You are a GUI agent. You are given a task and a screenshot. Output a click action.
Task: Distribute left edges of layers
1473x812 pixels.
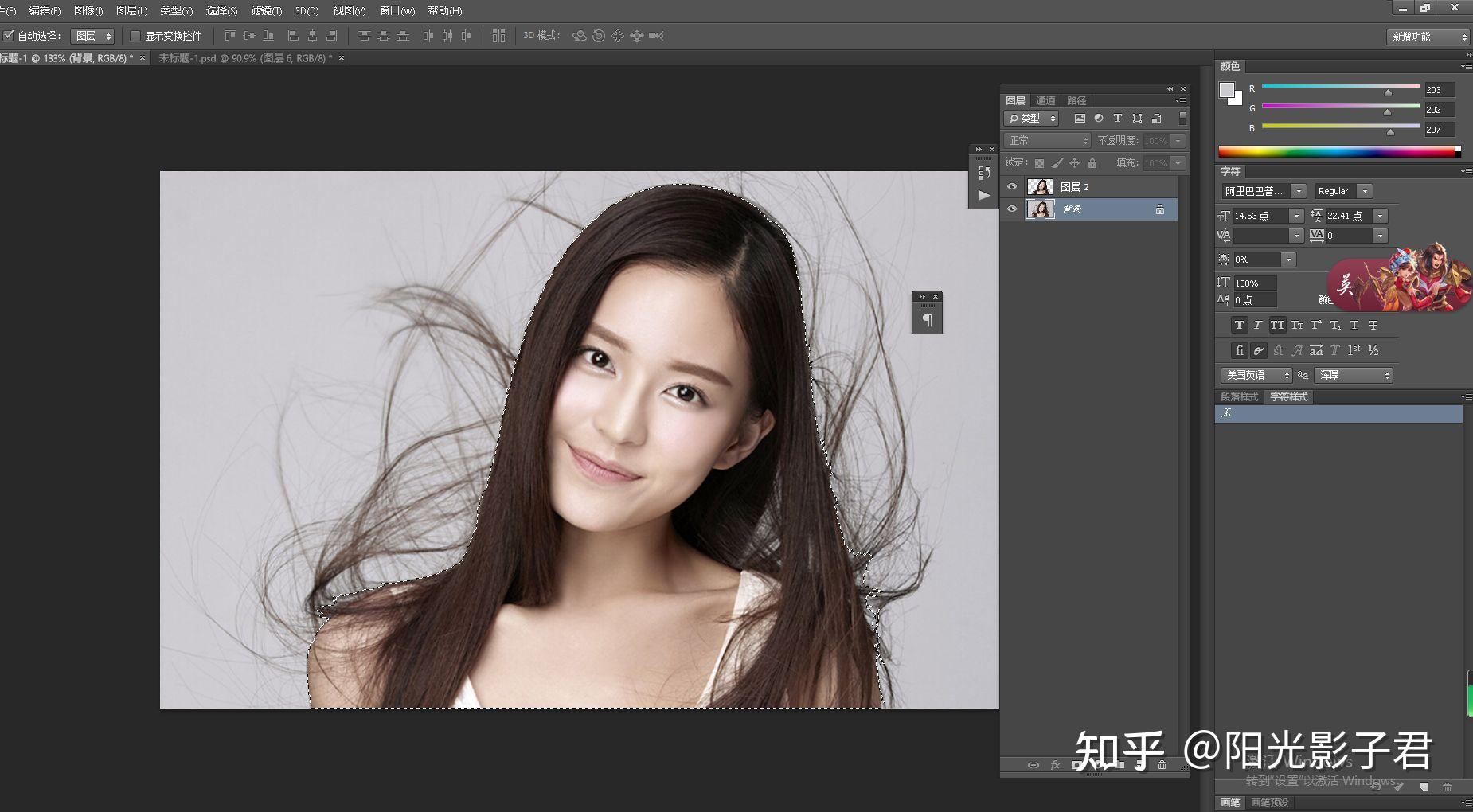click(428, 36)
